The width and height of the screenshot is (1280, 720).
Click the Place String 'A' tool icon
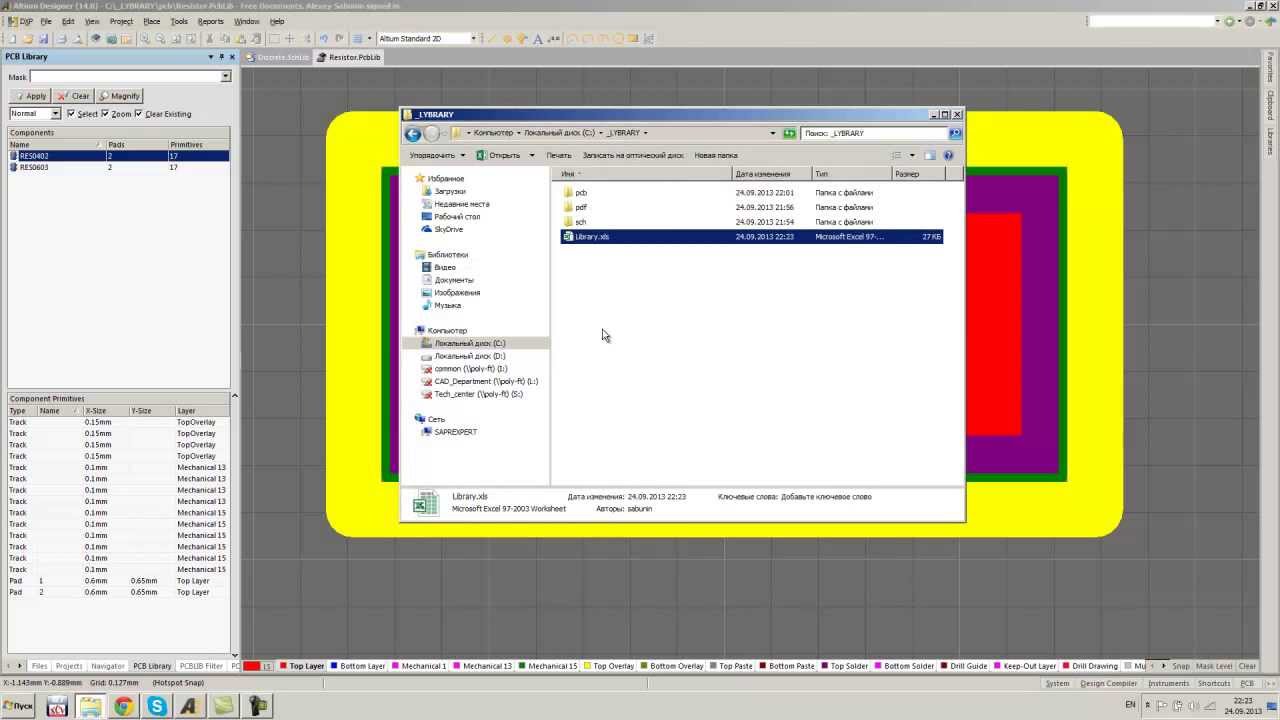[x=537, y=38]
